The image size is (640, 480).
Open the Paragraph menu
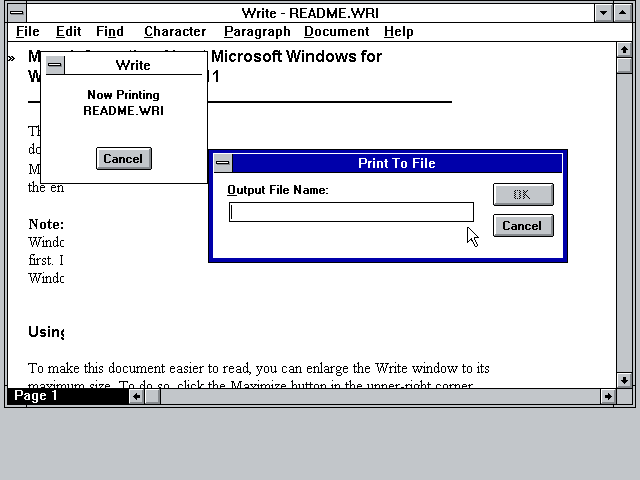(257, 31)
